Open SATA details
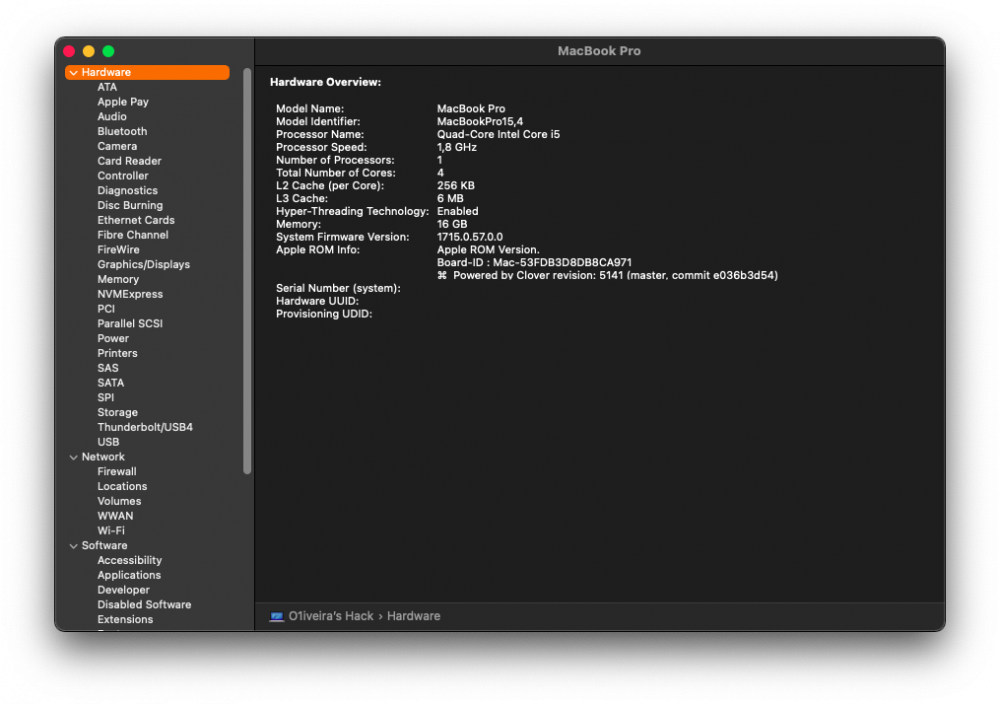Viewport: 1000px width, 704px height. 110,383
